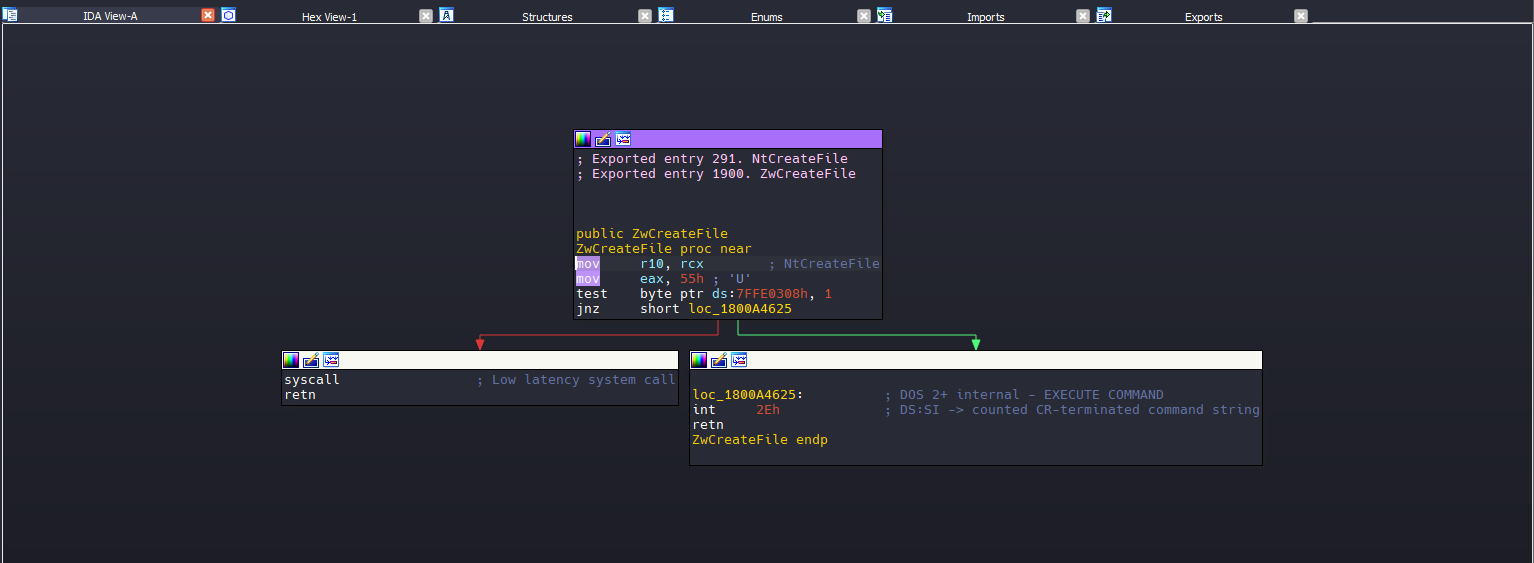This screenshot has height=563, width=1534.
Task: Click the jnz mnemonic
Action: click(588, 309)
